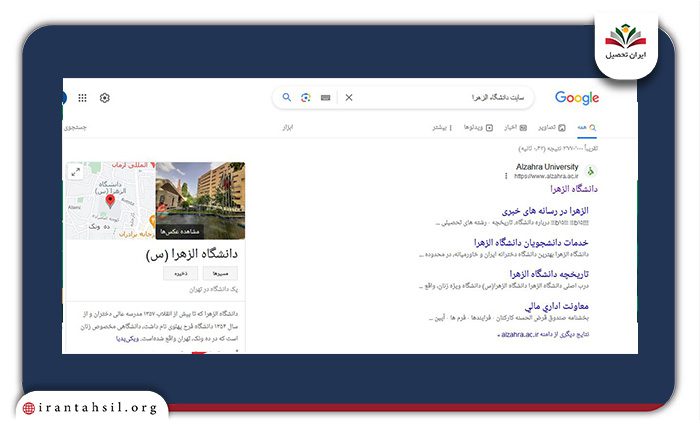Click the magnifier search icon in search box
Screen dimensions: 700x430
pyautogui.click(x=287, y=97)
